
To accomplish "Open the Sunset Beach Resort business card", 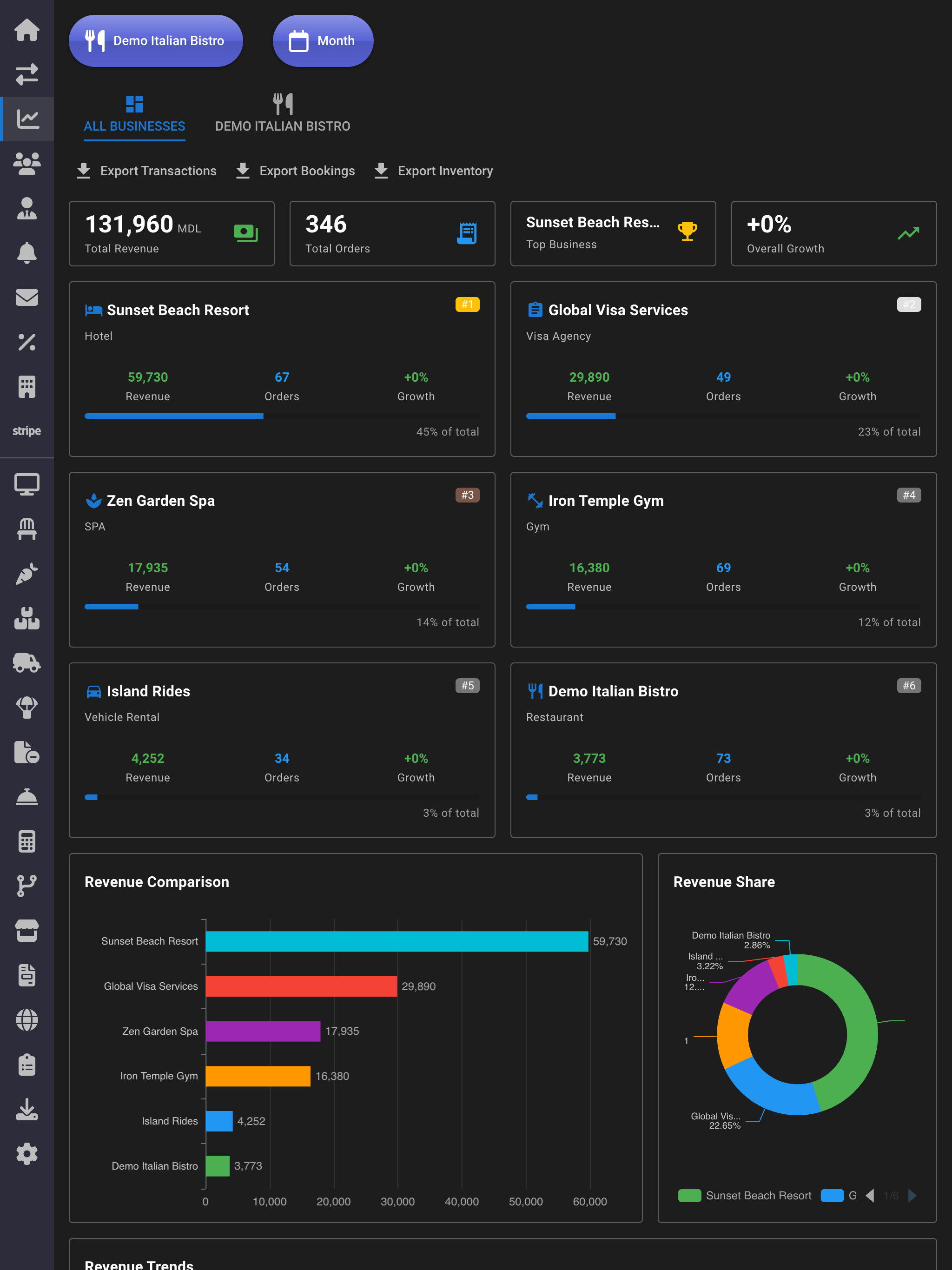I will pyautogui.click(x=282, y=369).
